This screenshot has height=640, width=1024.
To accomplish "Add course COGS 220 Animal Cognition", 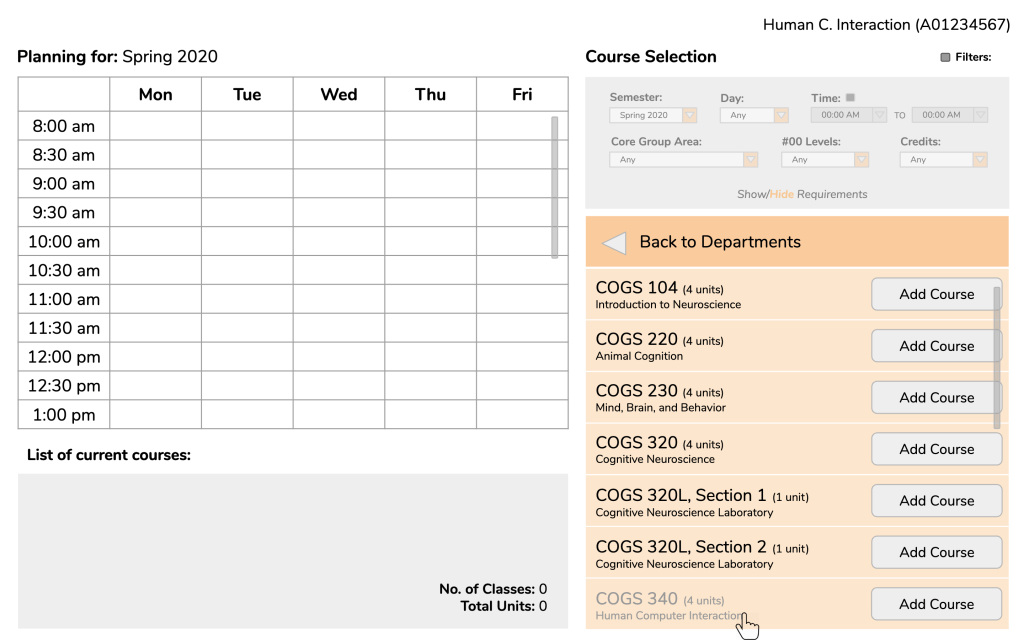I will [x=936, y=346].
